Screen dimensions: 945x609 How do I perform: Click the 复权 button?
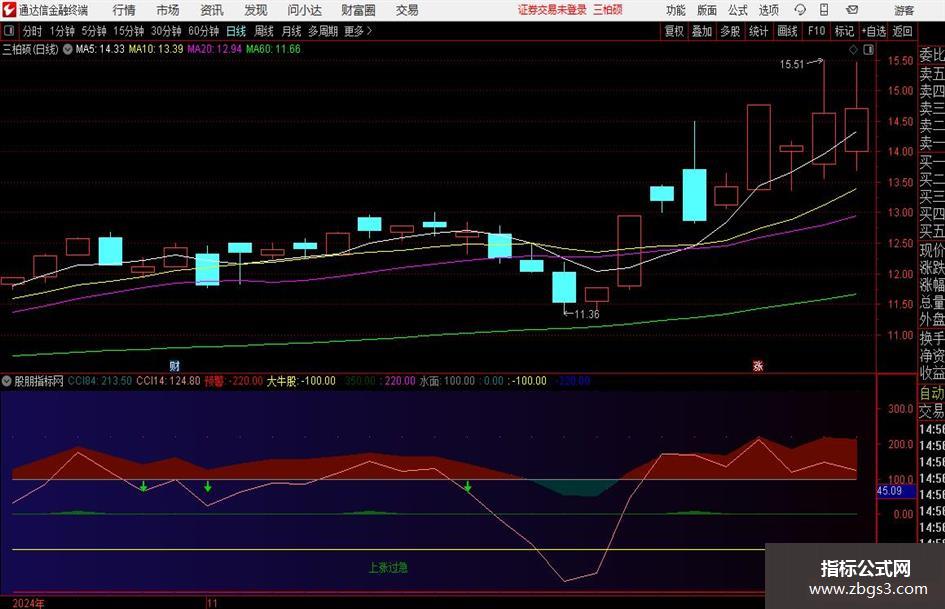coord(674,31)
